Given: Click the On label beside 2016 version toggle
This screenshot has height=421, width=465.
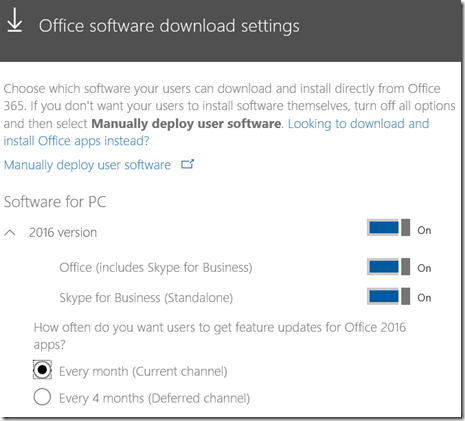Looking at the screenshot, I should pyautogui.click(x=424, y=230).
